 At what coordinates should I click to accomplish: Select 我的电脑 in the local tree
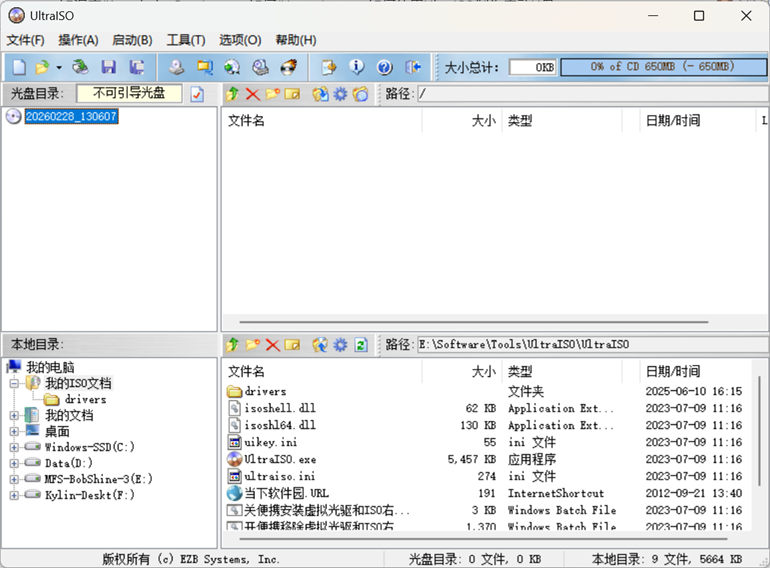click(50, 367)
